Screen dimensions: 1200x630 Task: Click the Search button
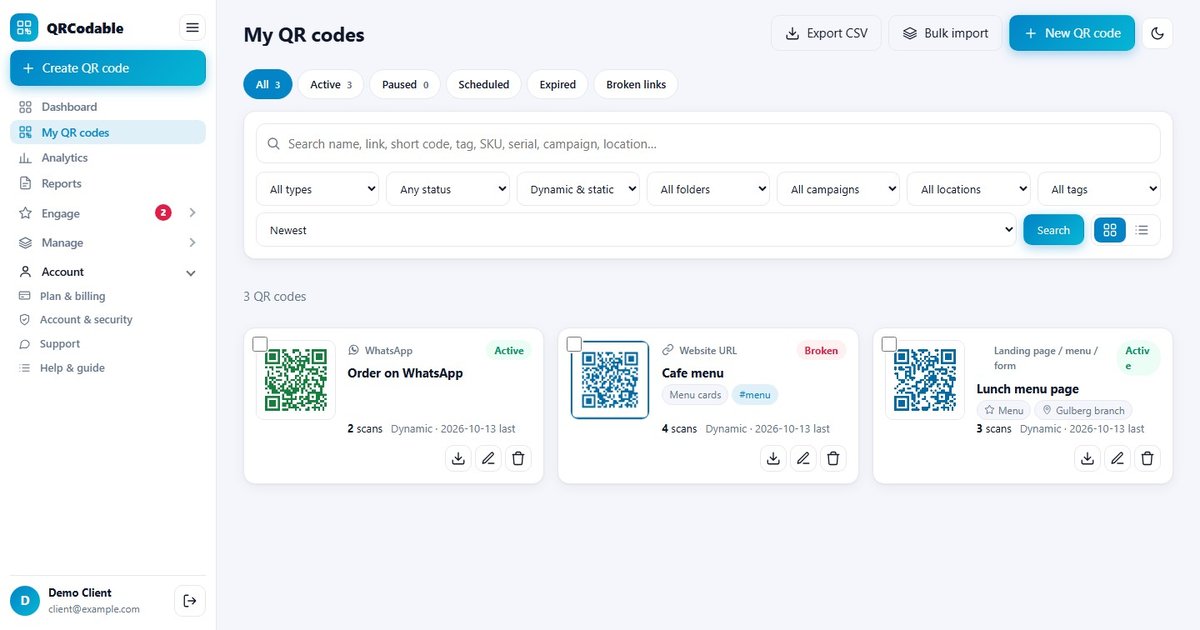tap(1053, 230)
